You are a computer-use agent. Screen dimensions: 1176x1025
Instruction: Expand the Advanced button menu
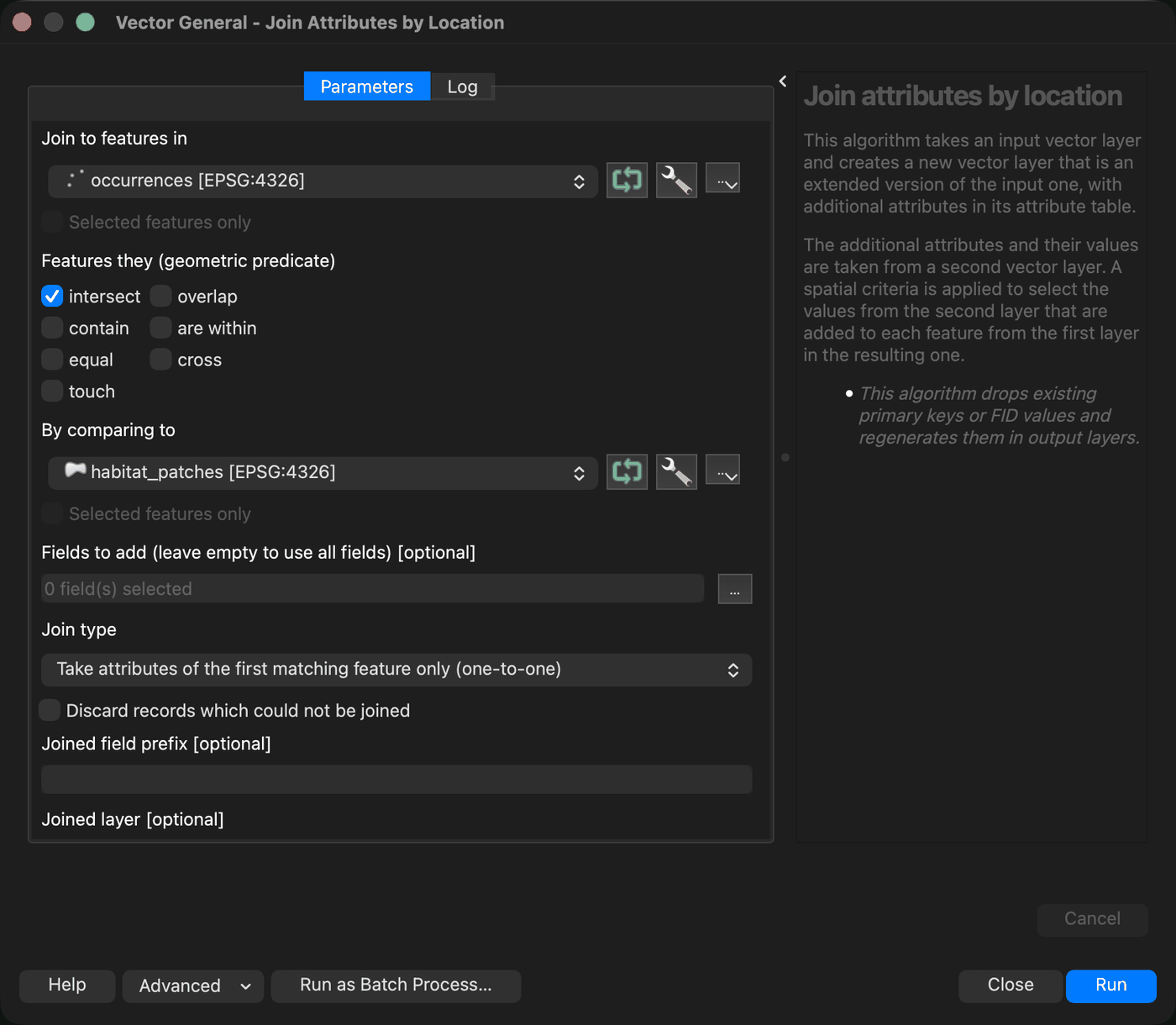click(x=193, y=986)
